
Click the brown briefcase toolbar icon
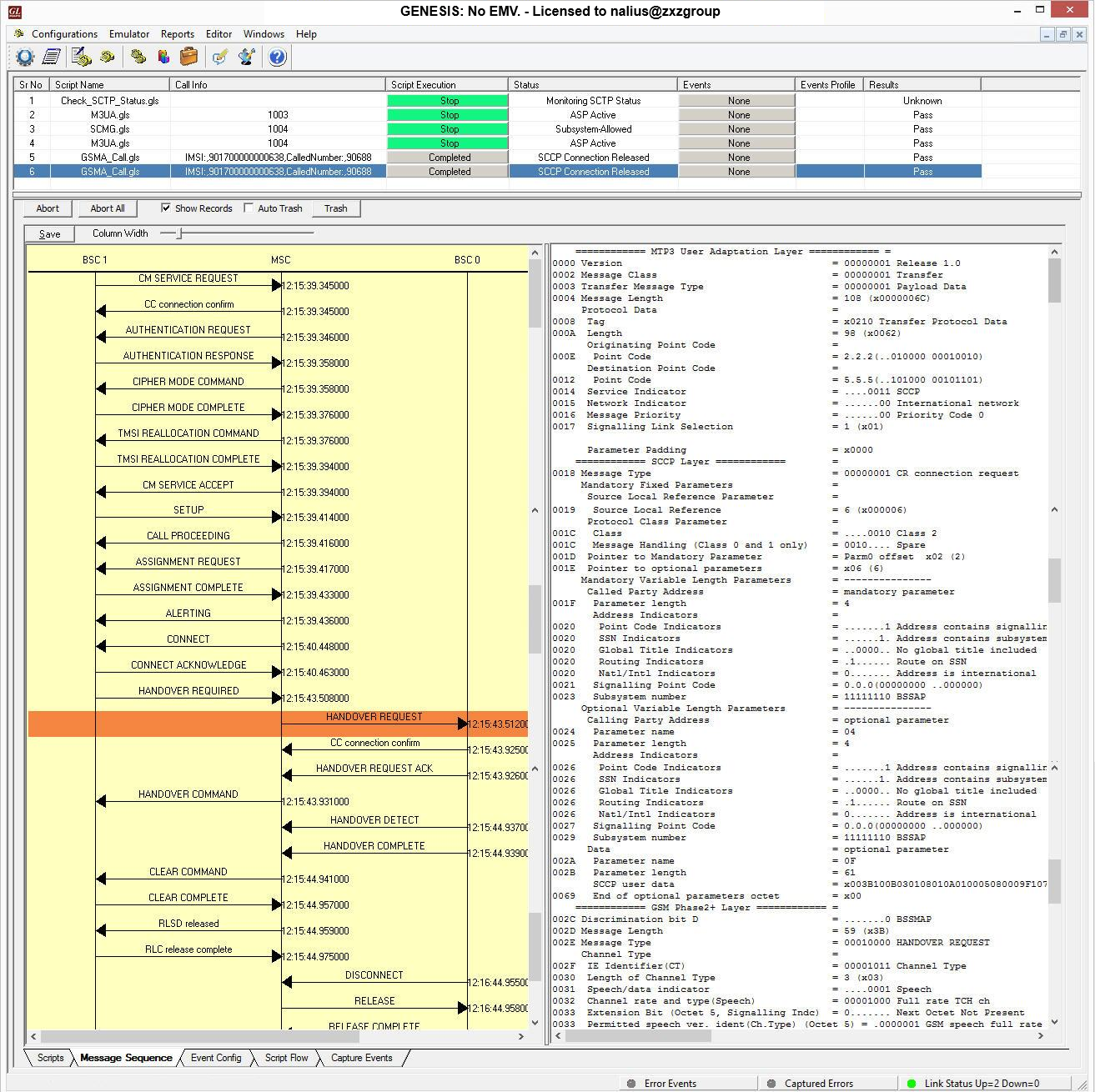coord(189,57)
